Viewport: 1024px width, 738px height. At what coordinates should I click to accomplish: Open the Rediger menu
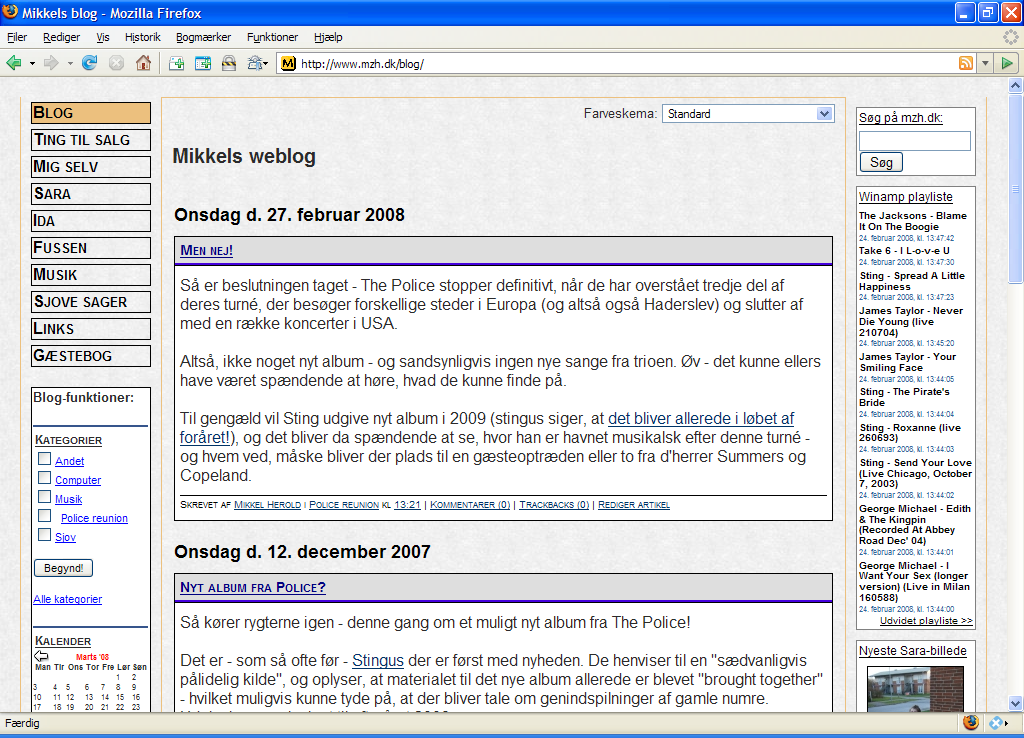tap(61, 37)
